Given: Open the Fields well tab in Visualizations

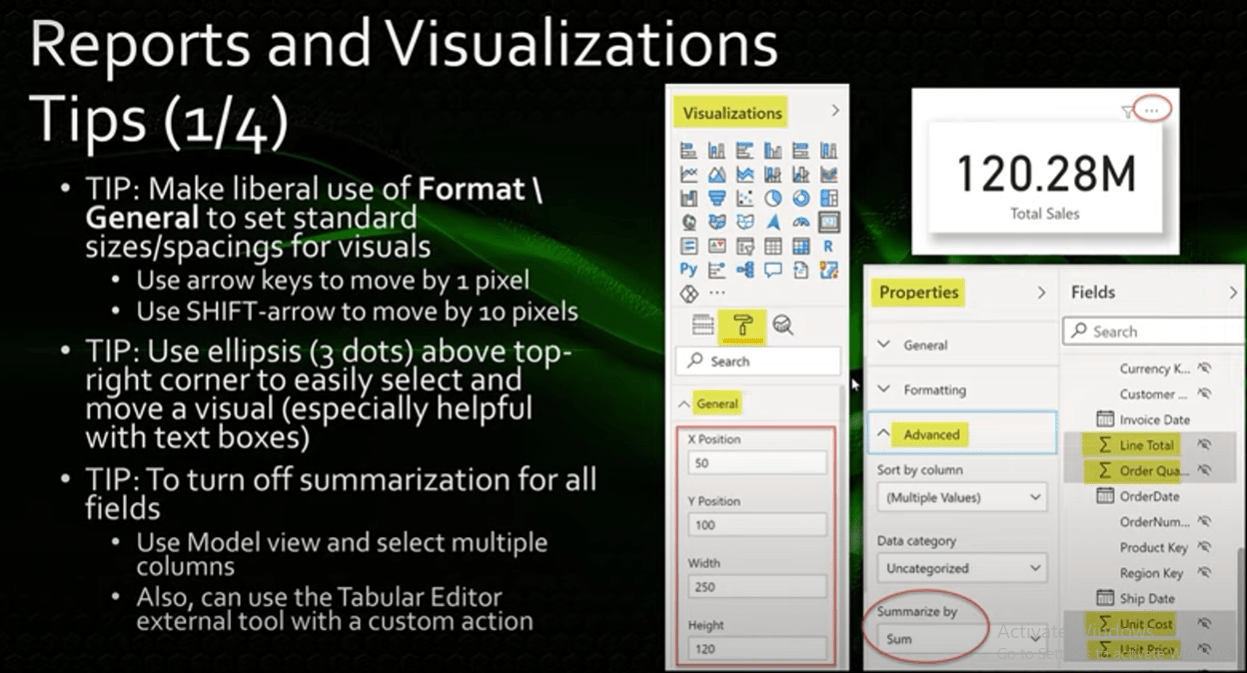Looking at the screenshot, I should click(703, 324).
